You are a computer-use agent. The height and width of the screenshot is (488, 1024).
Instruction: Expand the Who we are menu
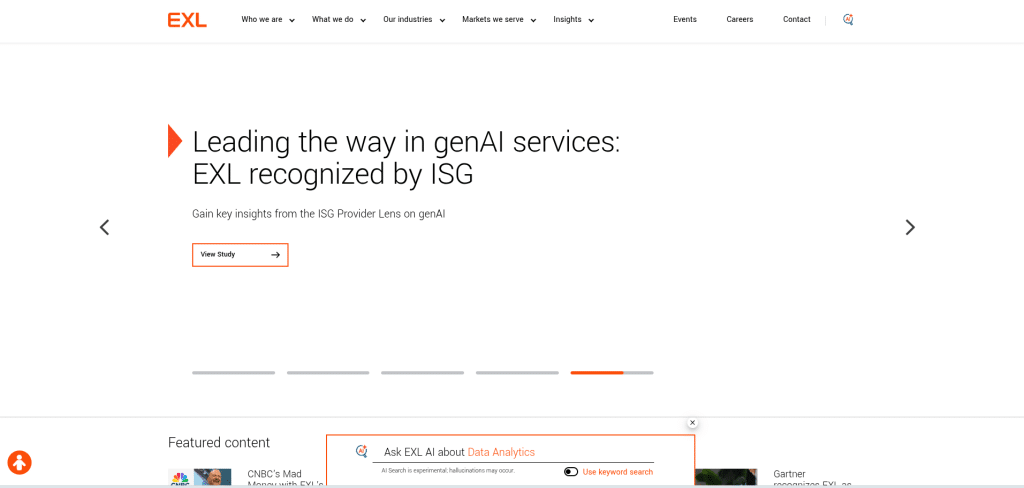pos(268,20)
